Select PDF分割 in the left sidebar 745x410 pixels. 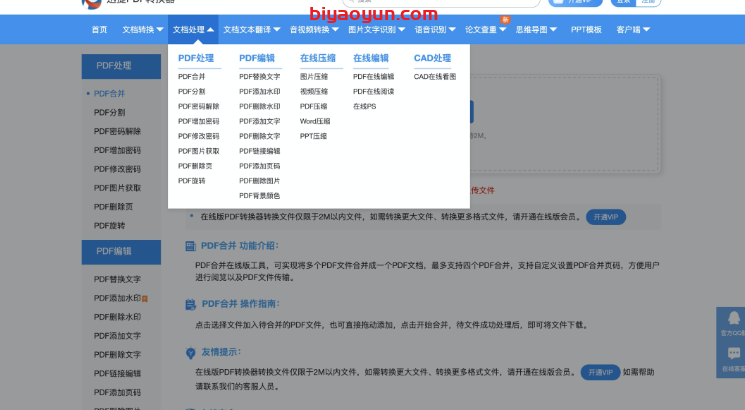coord(109,113)
